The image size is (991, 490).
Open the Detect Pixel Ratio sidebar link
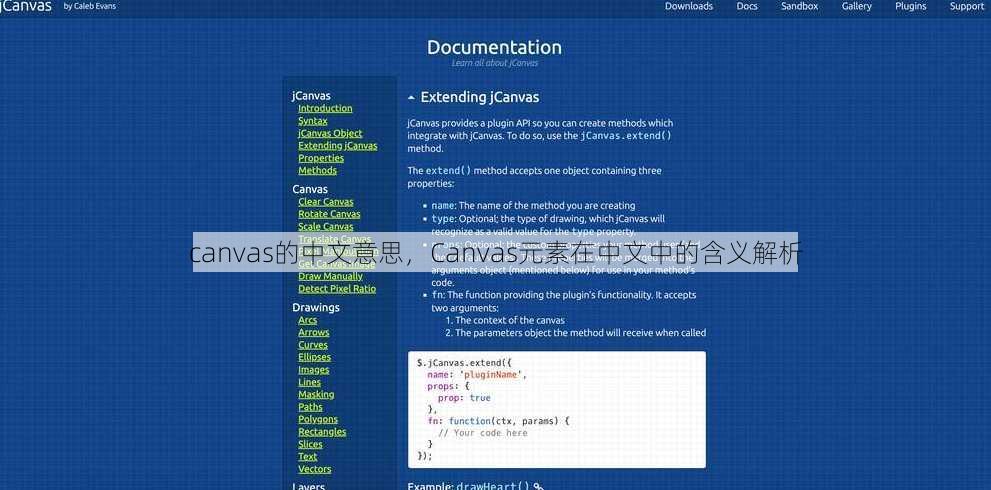coord(337,289)
